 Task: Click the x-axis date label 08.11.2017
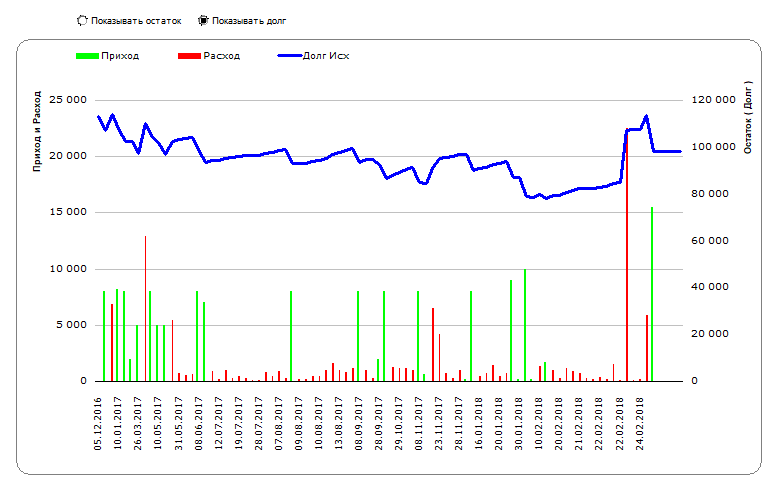[x=419, y=424]
